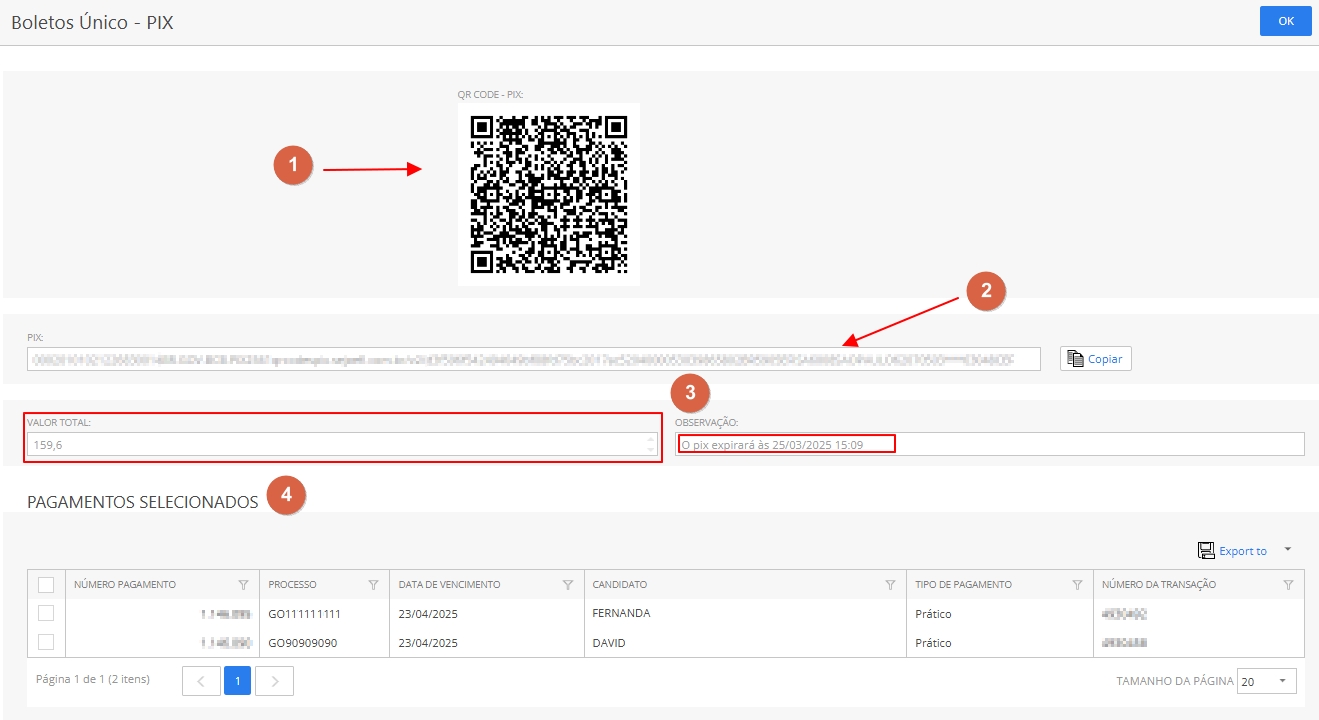Click the Valor Total input field
1319x720 pixels.
(335, 444)
